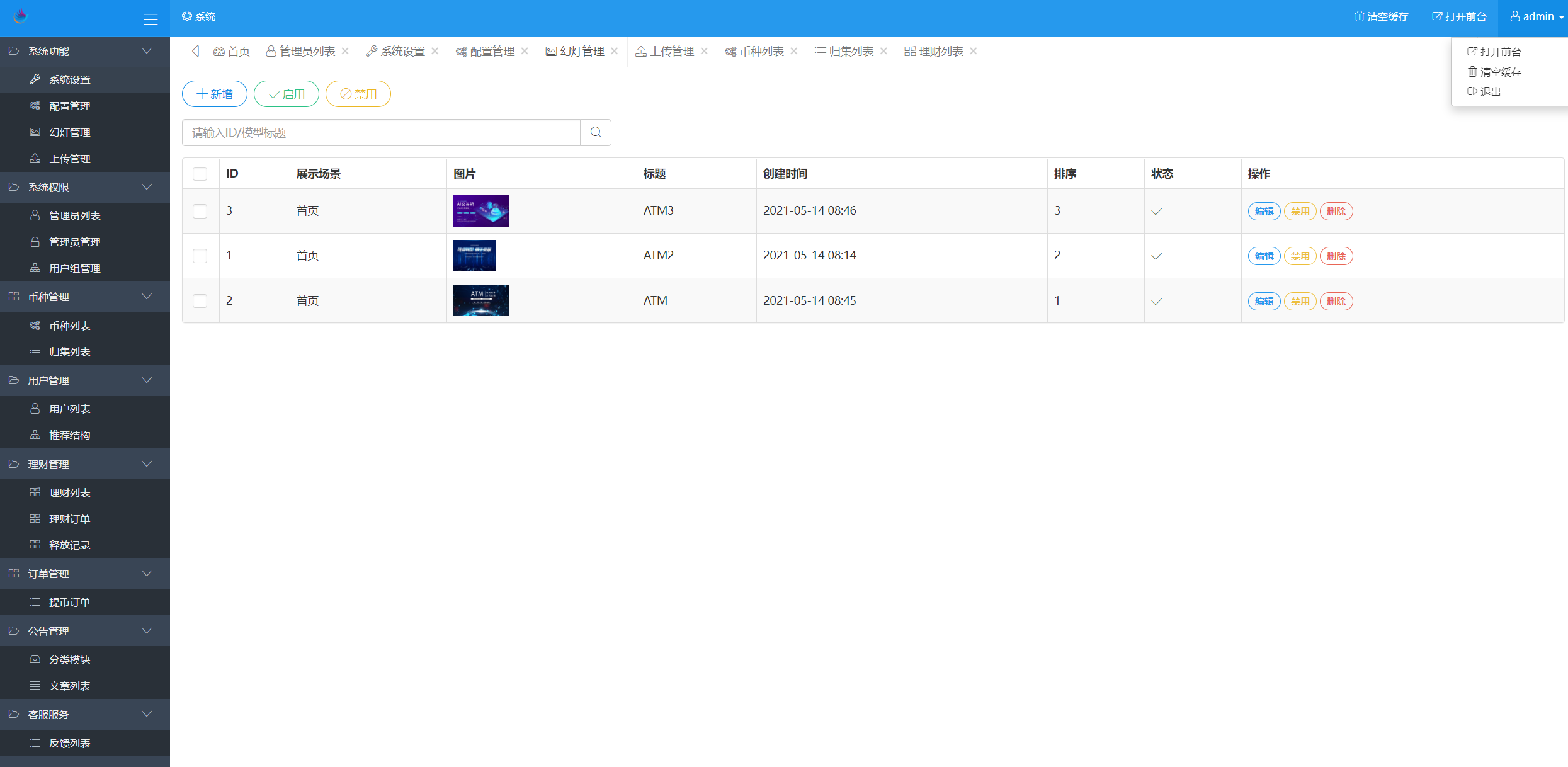The width and height of the screenshot is (1568, 767).
Task: Click the 新增 button to add a slide
Action: tap(214, 93)
